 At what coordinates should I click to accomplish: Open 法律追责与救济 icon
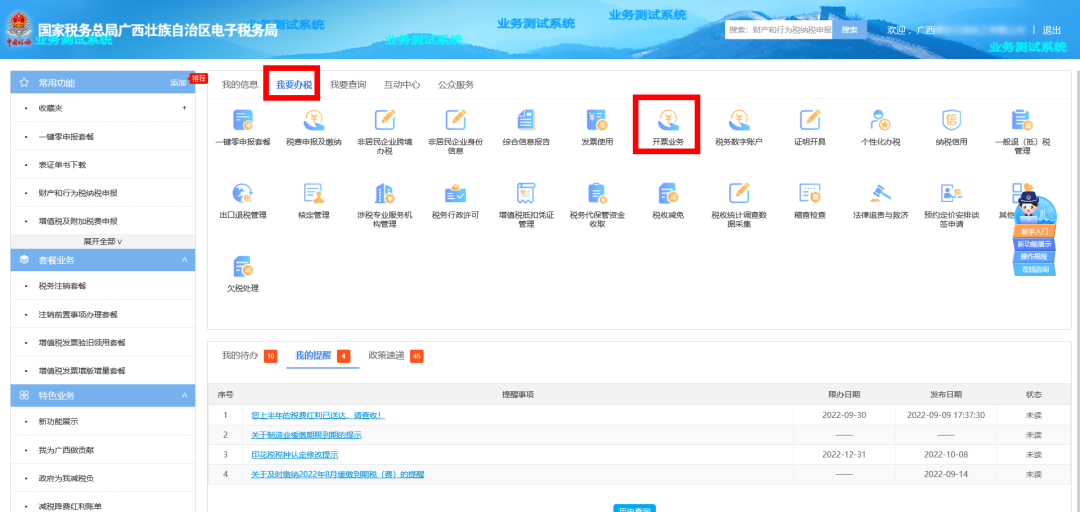pyautogui.click(x=880, y=194)
